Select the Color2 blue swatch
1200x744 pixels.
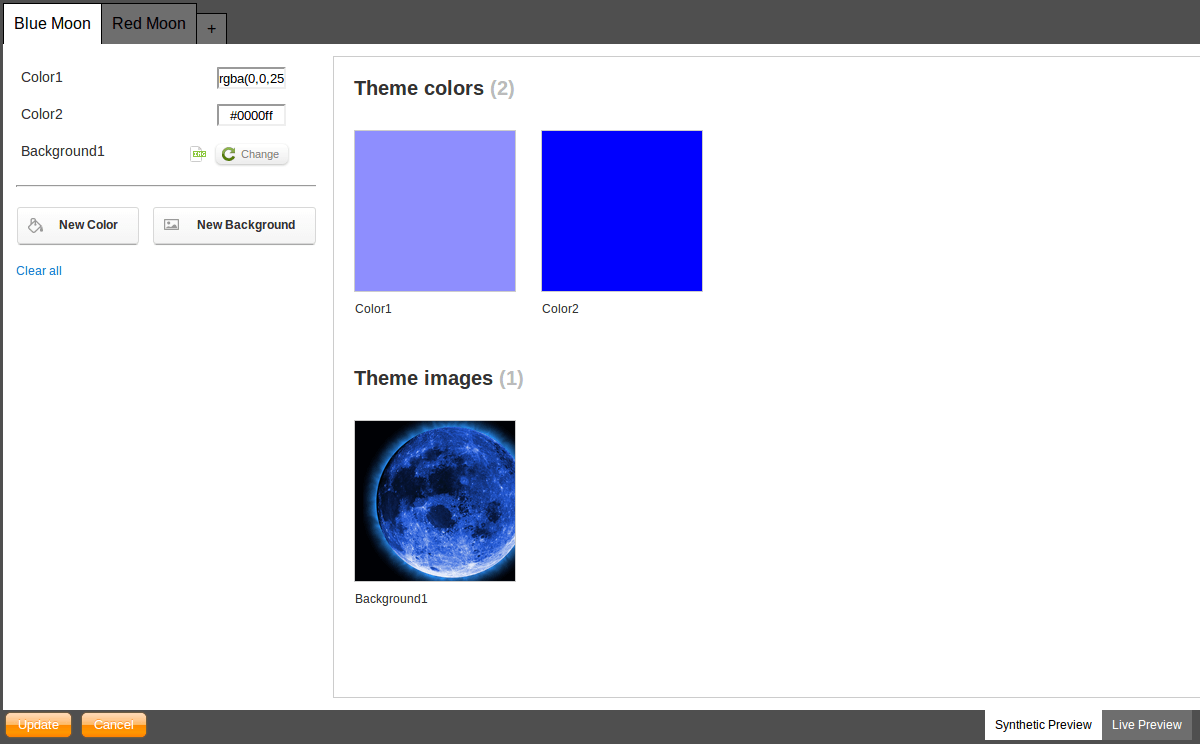point(621,210)
